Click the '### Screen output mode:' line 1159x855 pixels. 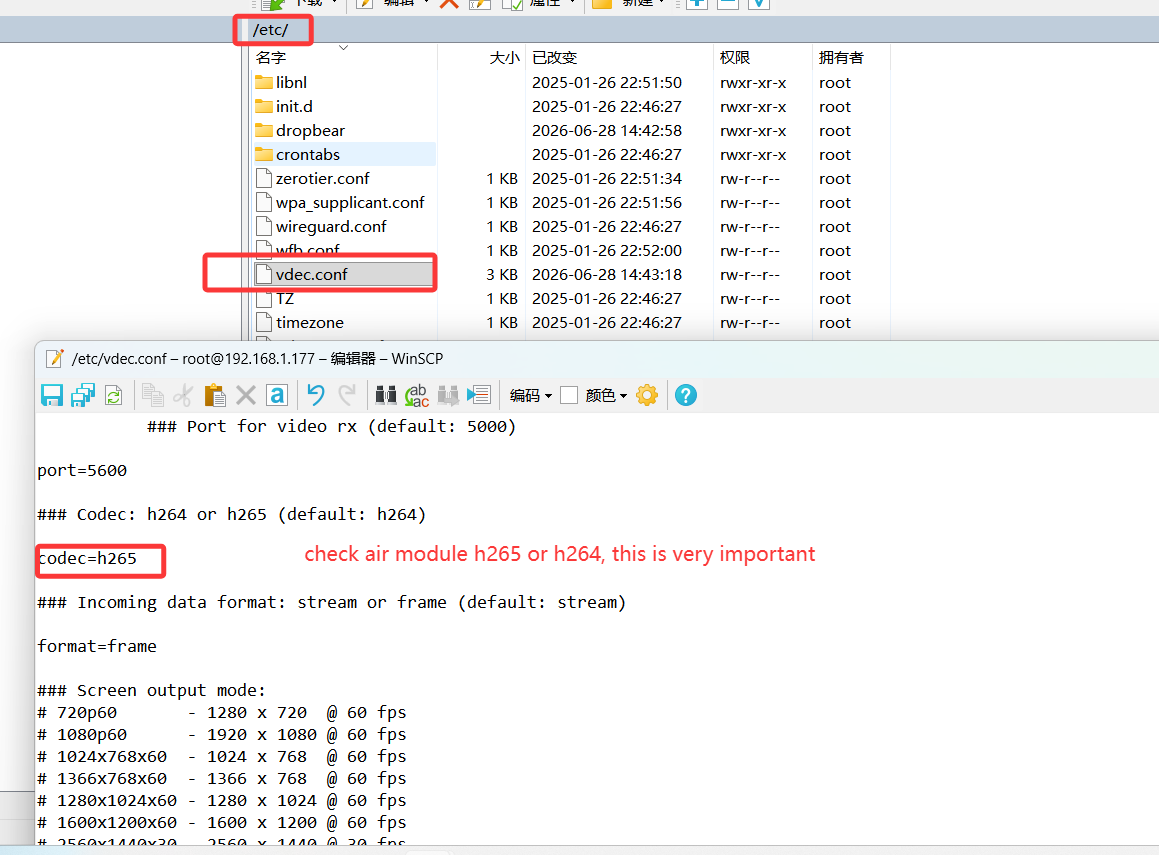(x=152, y=690)
